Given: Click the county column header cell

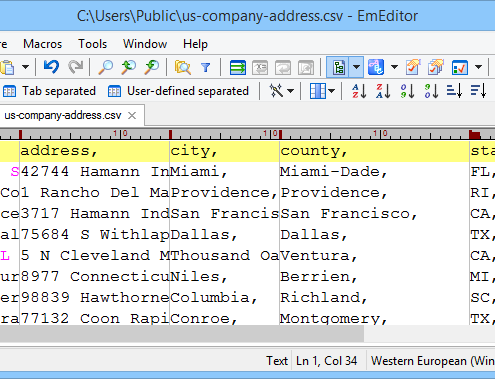Looking at the screenshot, I should click(374, 151).
